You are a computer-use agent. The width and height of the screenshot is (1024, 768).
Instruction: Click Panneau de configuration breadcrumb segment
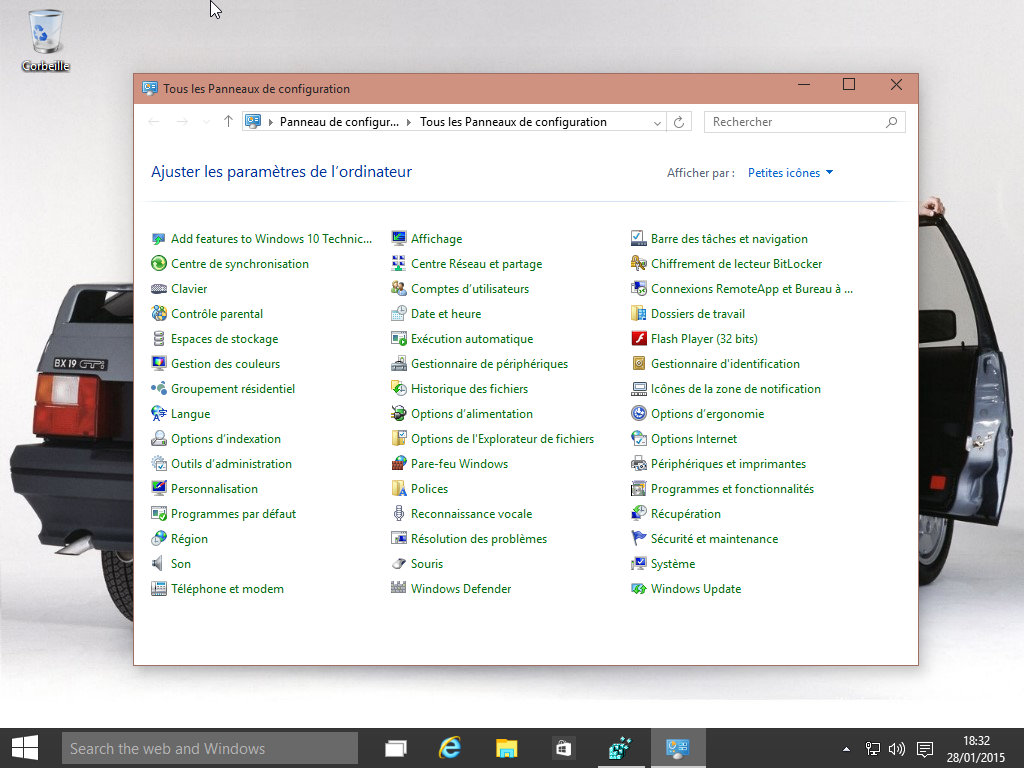pos(339,122)
